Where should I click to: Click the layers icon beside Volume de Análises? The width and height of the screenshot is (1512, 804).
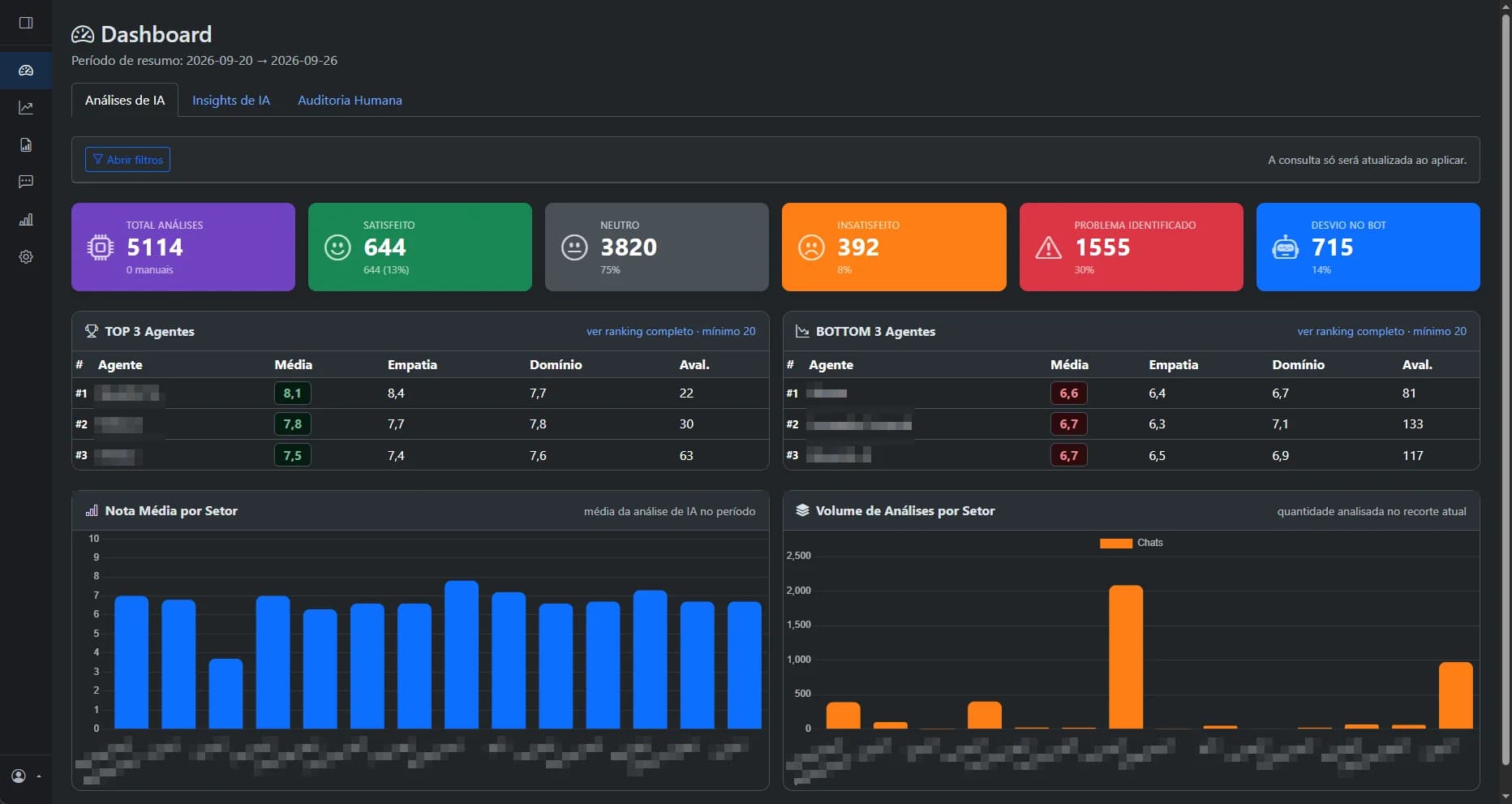(x=802, y=510)
